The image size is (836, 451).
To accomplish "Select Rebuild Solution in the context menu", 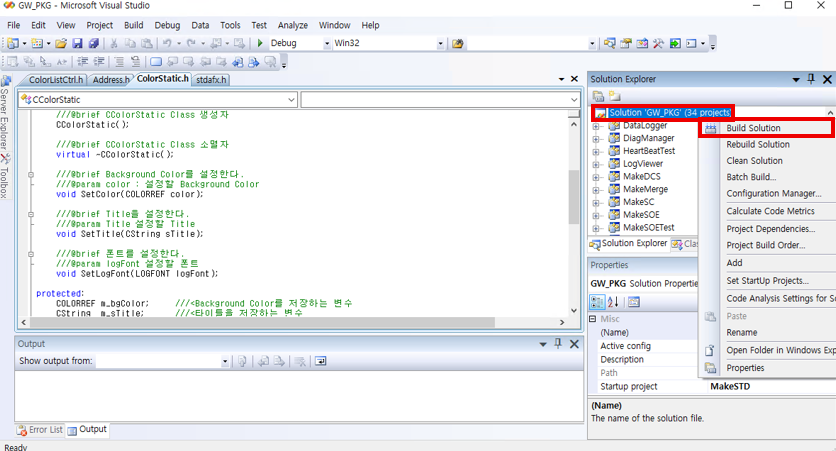I will point(757,144).
